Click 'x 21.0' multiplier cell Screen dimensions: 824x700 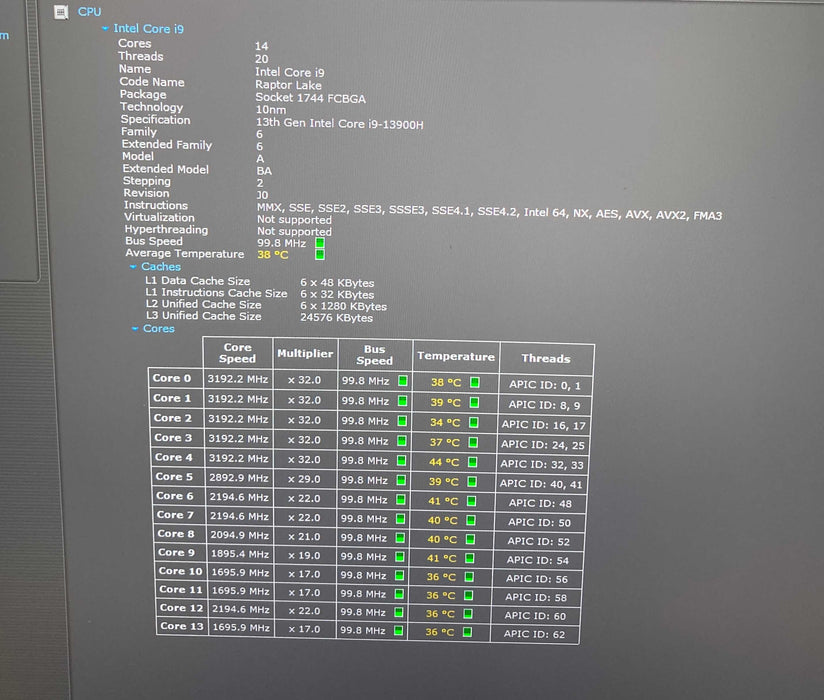pos(304,537)
